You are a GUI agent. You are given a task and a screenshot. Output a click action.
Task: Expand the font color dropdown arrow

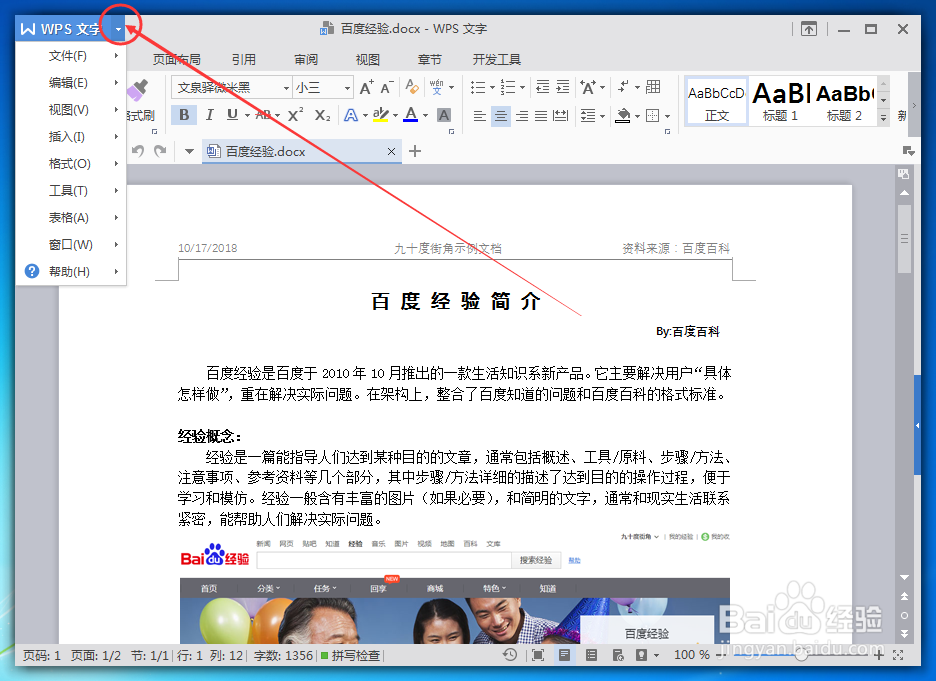pos(426,115)
